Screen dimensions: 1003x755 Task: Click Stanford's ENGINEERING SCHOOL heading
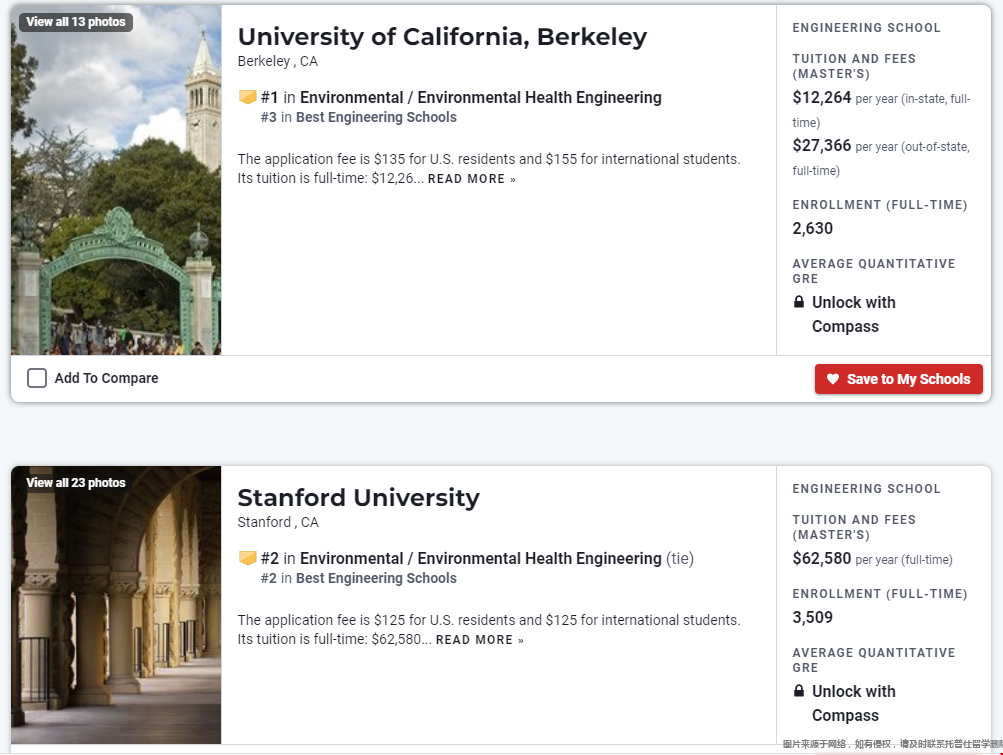pyautogui.click(x=866, y=488)
